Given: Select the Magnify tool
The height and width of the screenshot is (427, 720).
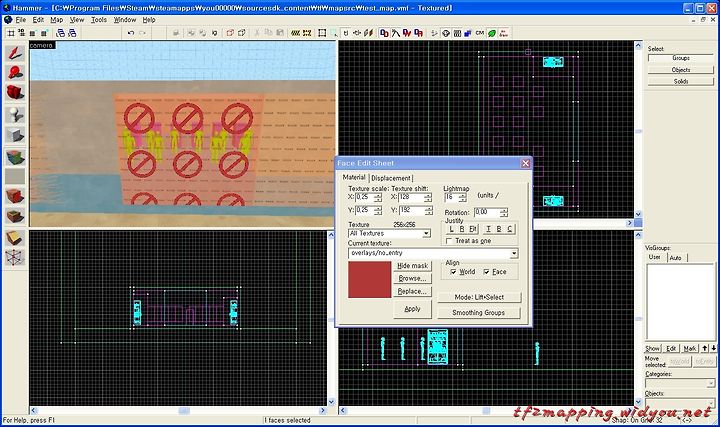Looking at the screenshot, I should [x=15, y=73].
